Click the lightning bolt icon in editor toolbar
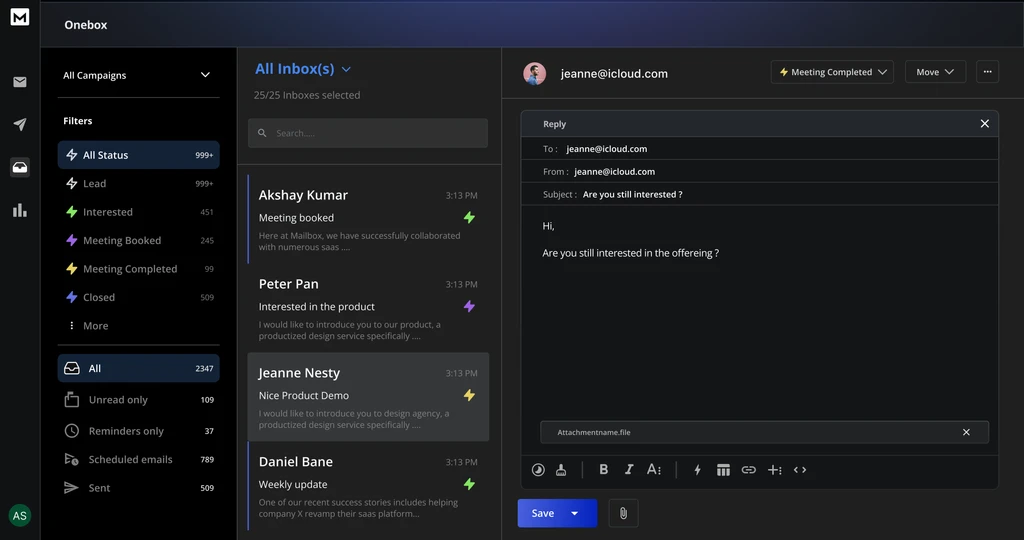The width and height of the screenshot is (1024, 540). click(x=697, y=469)
